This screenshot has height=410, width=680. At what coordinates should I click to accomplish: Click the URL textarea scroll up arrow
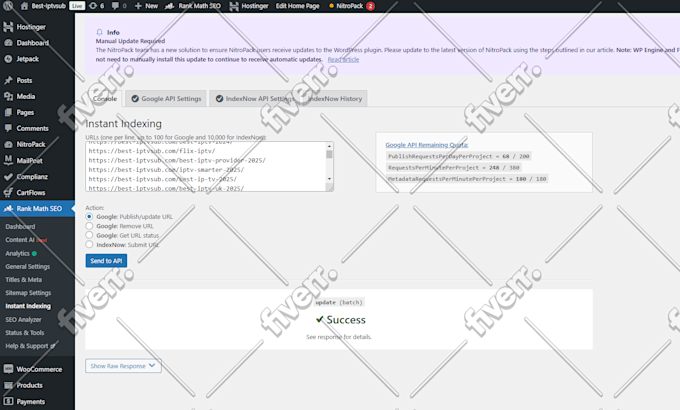click(x=329, y=146)
